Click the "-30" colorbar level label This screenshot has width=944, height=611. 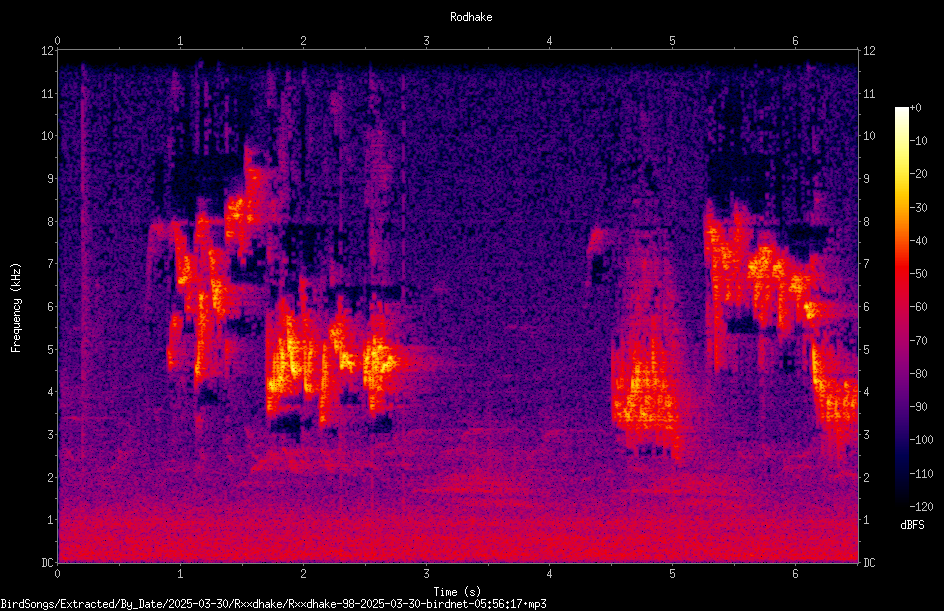(919, 208)
